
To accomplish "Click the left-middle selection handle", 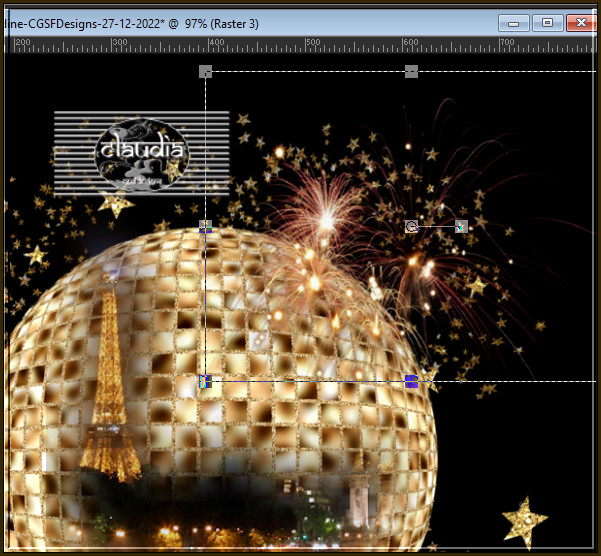I will click(205, 226).
